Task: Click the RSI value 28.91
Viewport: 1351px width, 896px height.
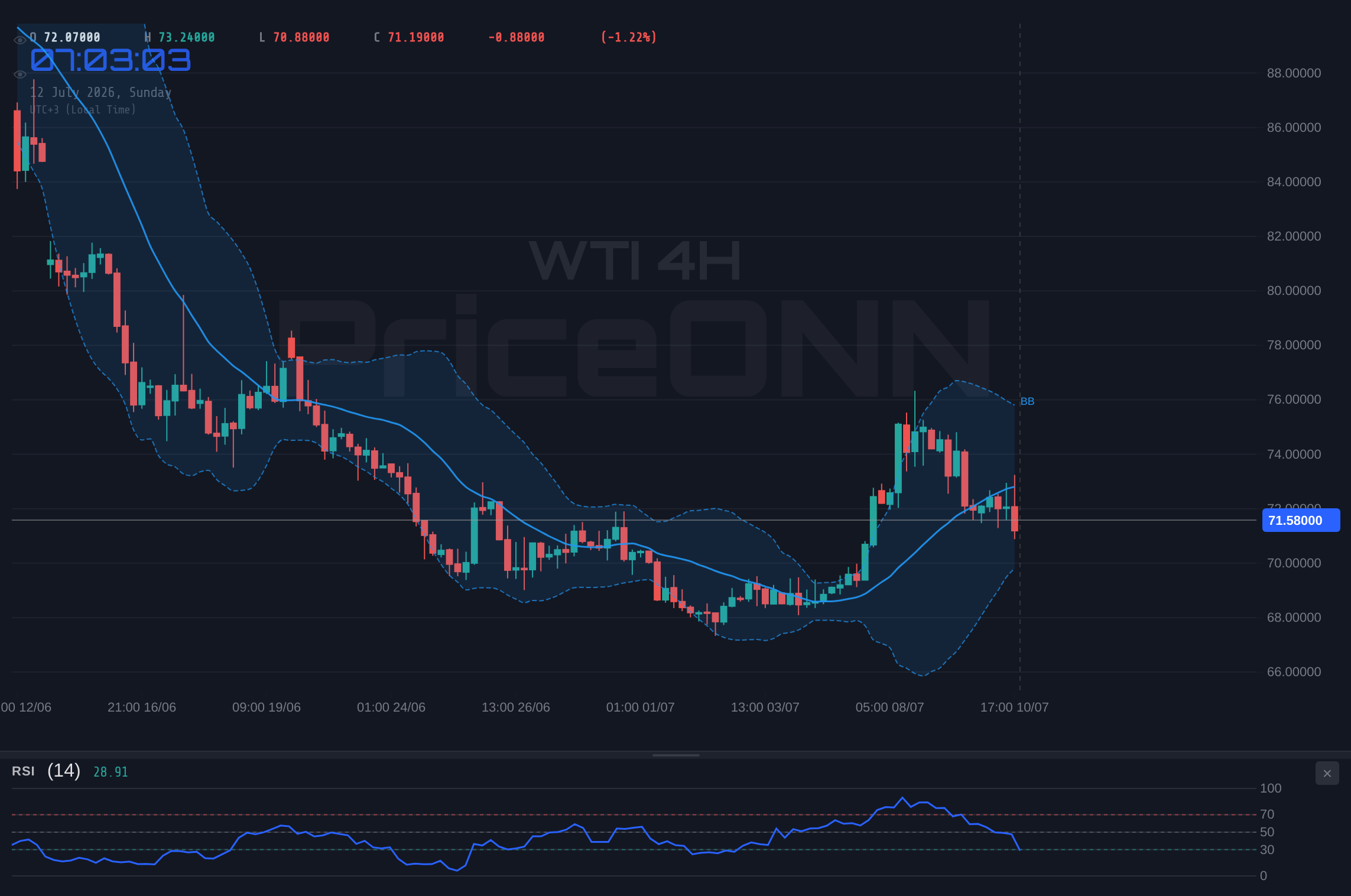Action: (111, 772)
